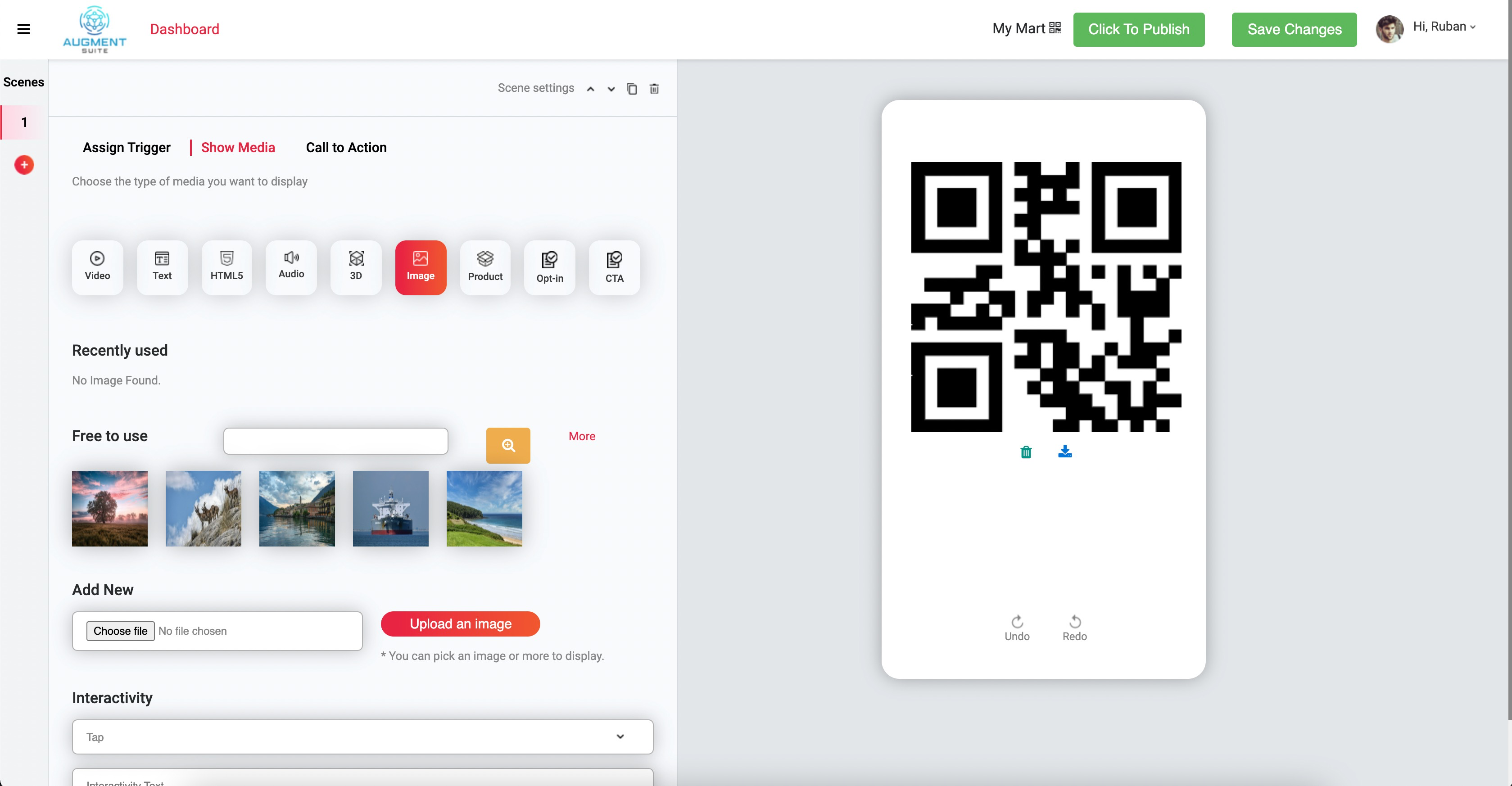Switch to the Assign Trigger tab
Viewport: 1512px width, 786px height.
[x=126, y=147]
